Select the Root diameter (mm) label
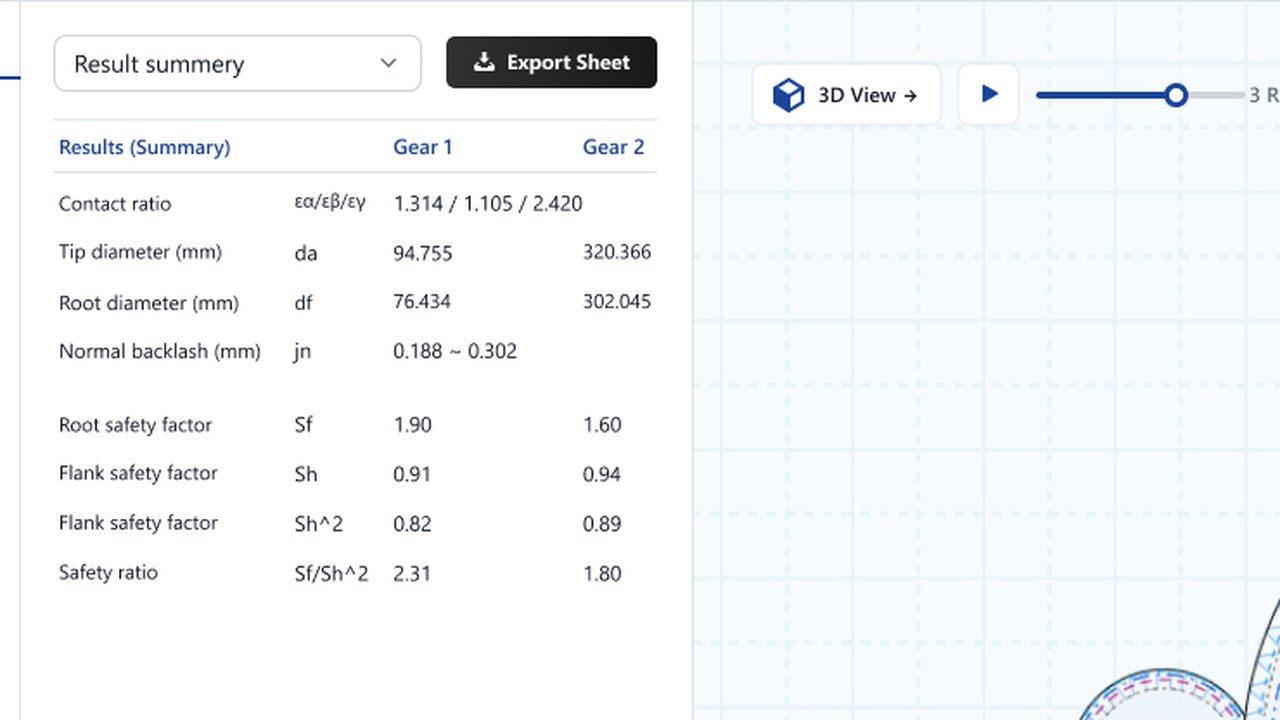 click(149, 303)
